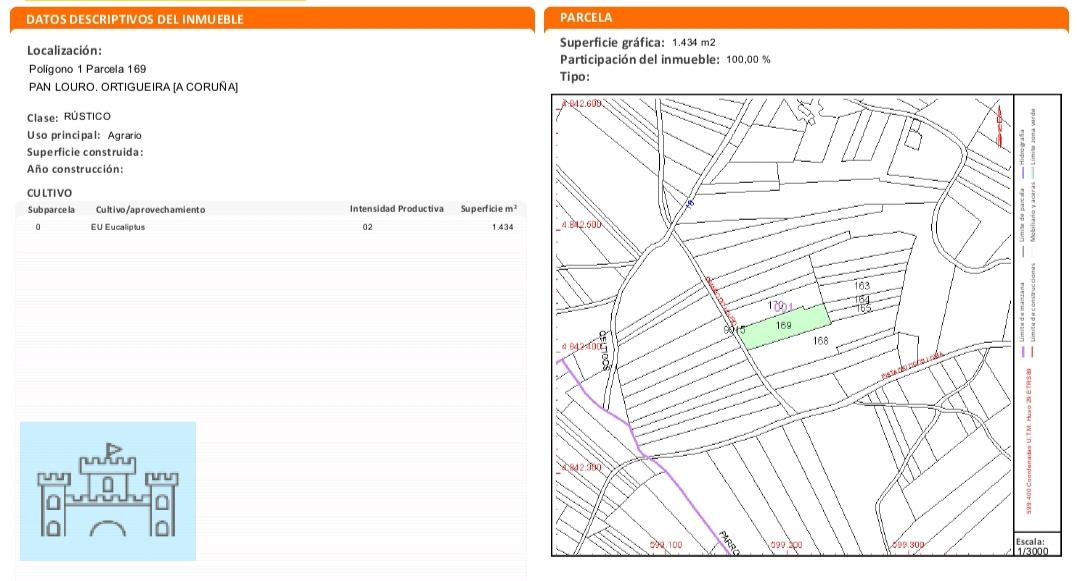Click the castle emblem icon

(107, 491)
